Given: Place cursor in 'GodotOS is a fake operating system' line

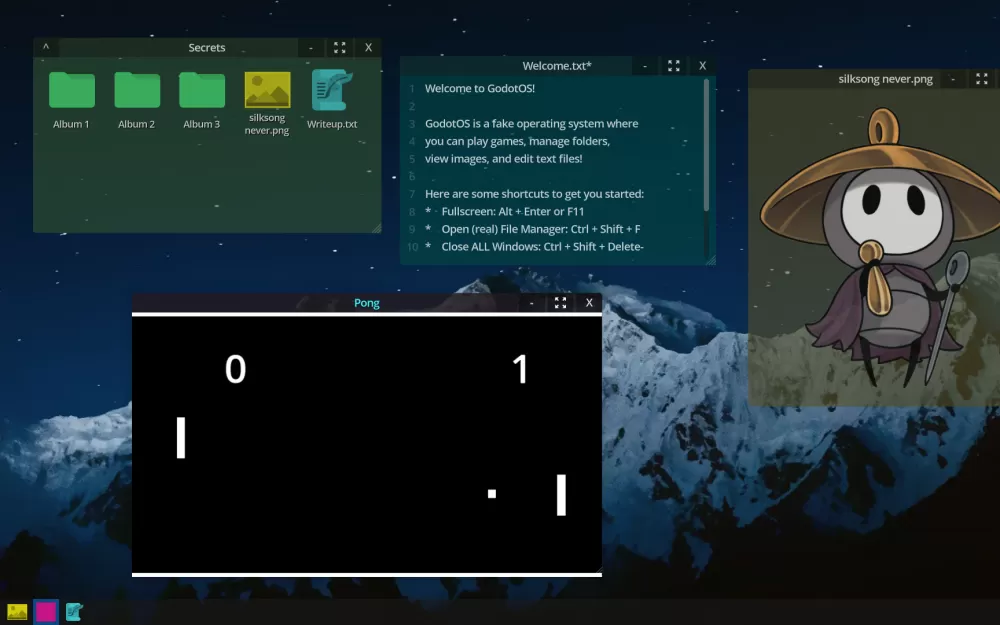Looking at the screenshot, I should [531, 124].
